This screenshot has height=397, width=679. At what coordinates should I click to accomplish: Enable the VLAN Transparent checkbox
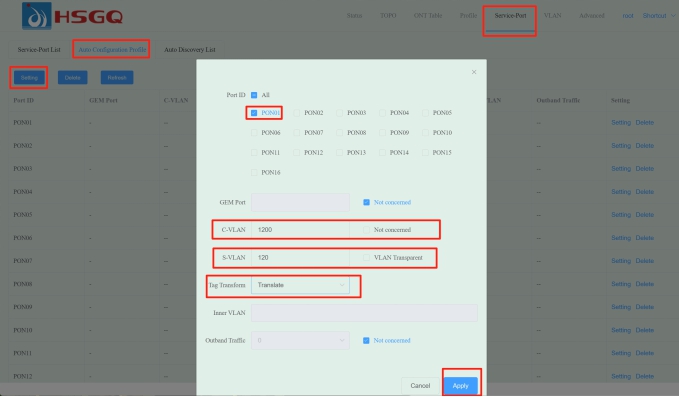point(366,257)
